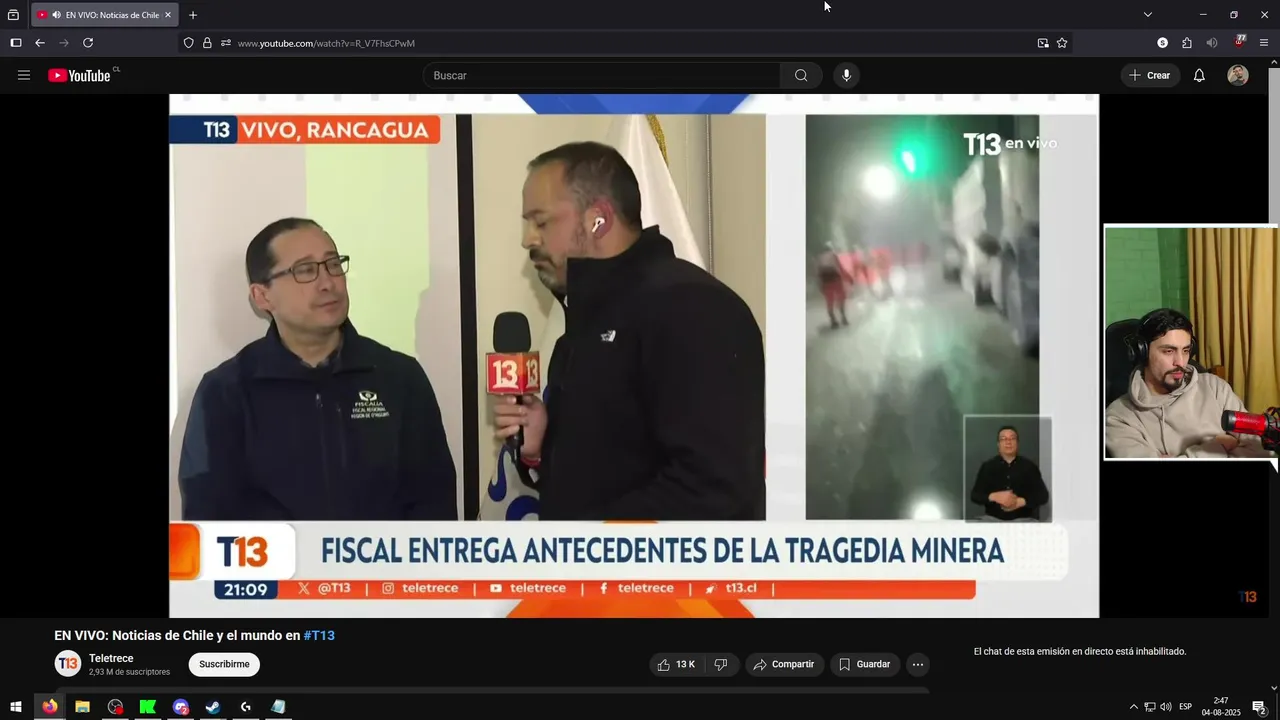The width and height of the screenshot is (1280, 720).
Task: Click the Suscribirme button
Action: pos(224,664)
